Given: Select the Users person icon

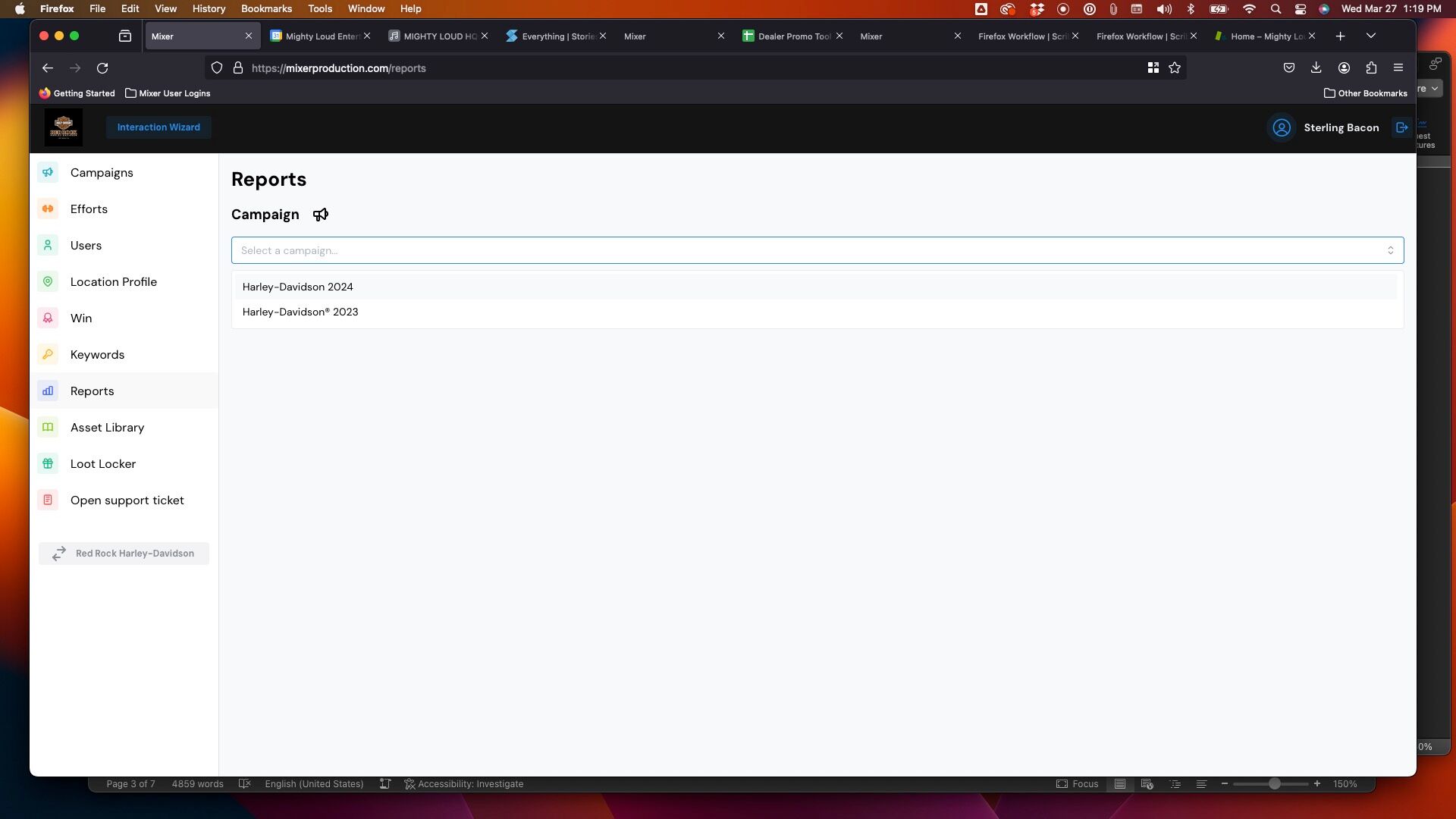Looking at the screenshot, I should pyautogui.click(x=48, y=245).
